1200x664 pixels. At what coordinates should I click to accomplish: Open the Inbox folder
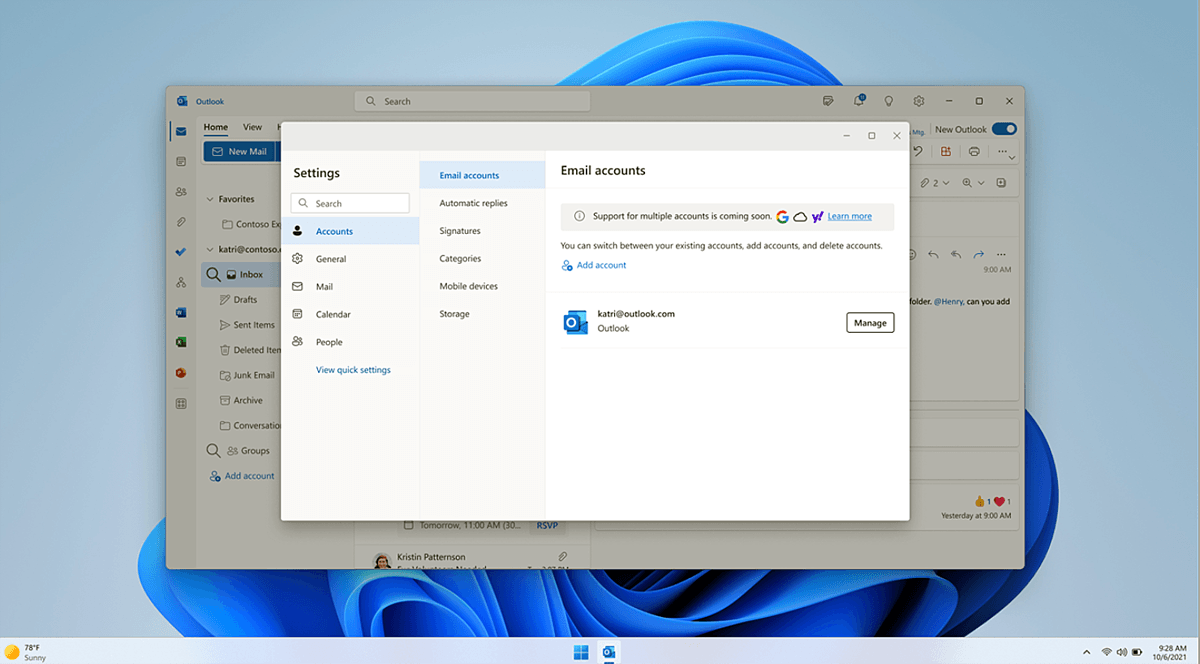pos(241,274)
